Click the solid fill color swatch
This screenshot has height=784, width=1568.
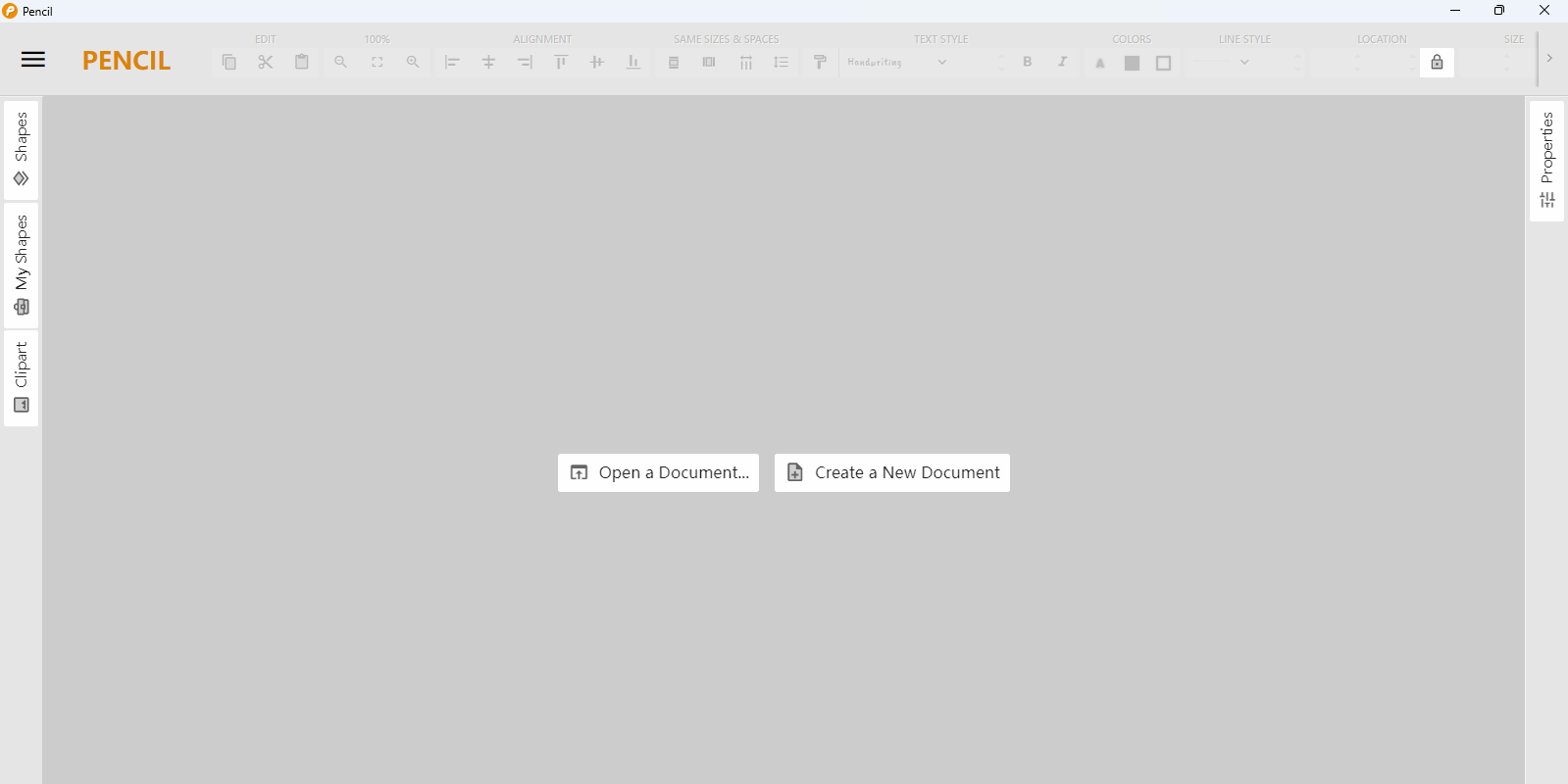tap(1132, 63)
